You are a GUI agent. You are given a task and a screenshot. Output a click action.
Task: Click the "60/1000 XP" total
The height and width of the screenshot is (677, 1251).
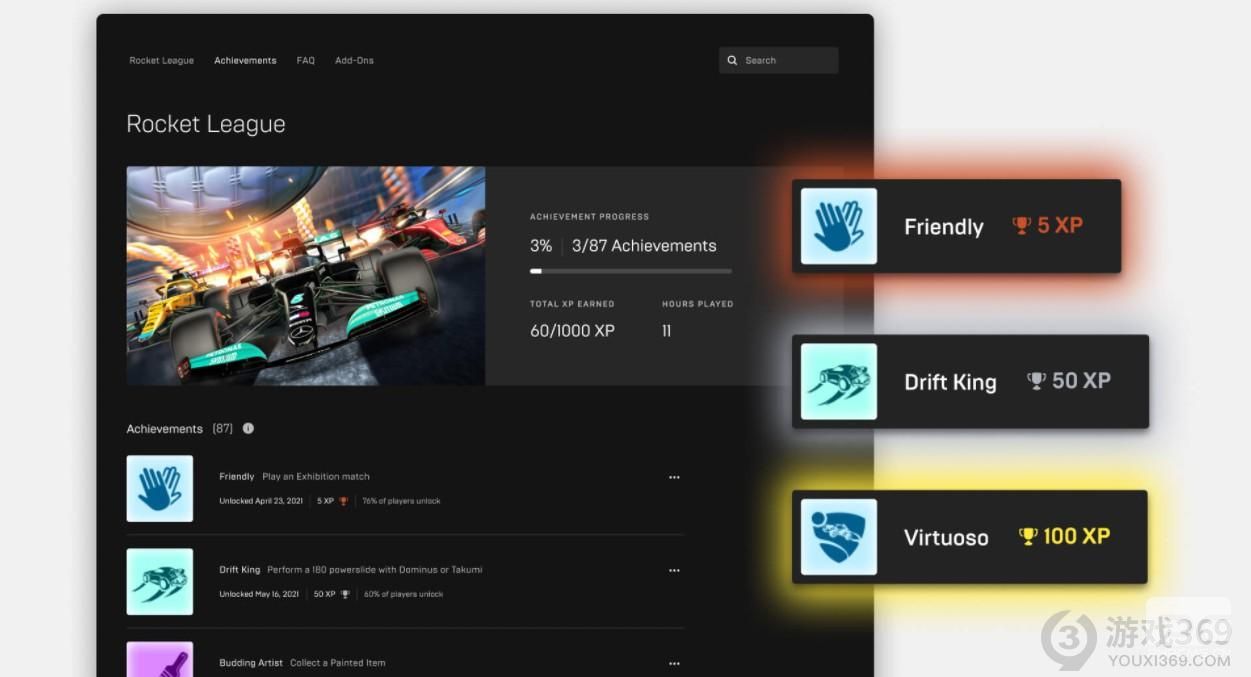pos(572,331)
